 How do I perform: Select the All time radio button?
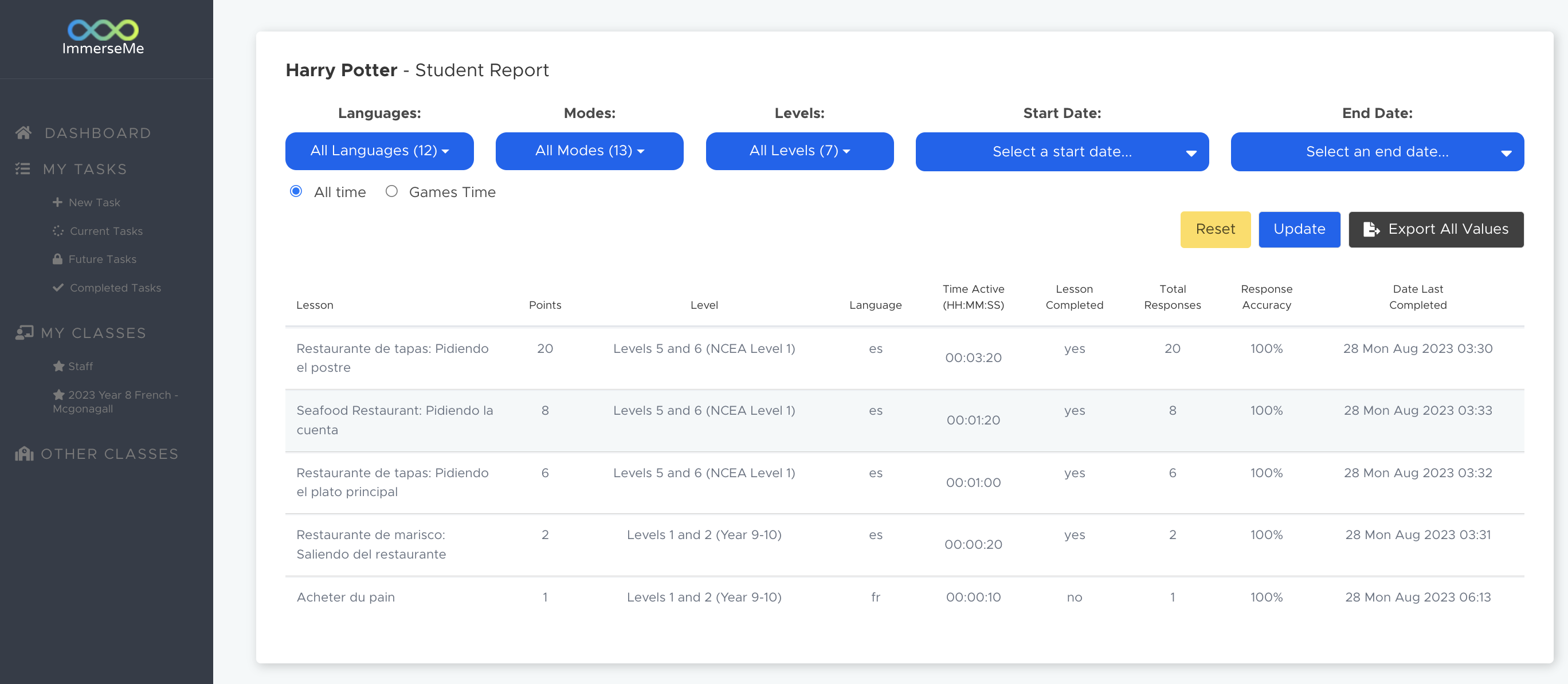(296, 191)
